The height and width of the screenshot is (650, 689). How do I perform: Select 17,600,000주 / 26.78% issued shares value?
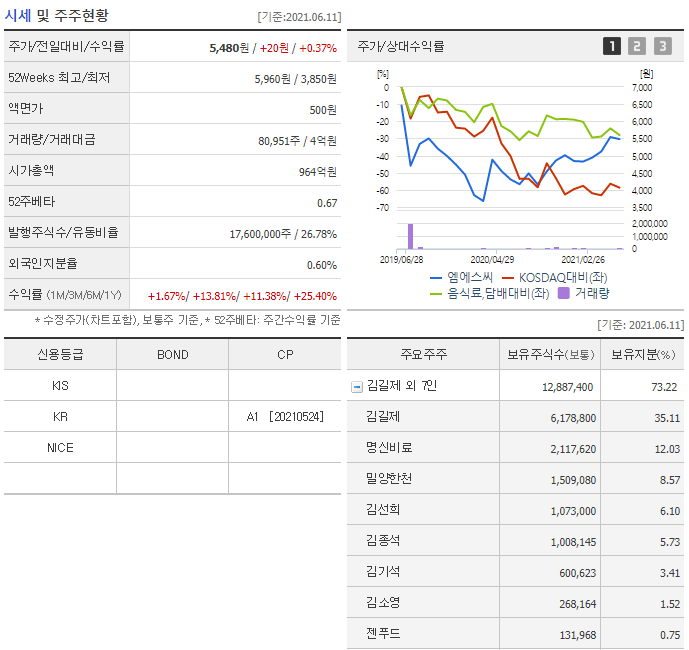click(283, 234)
